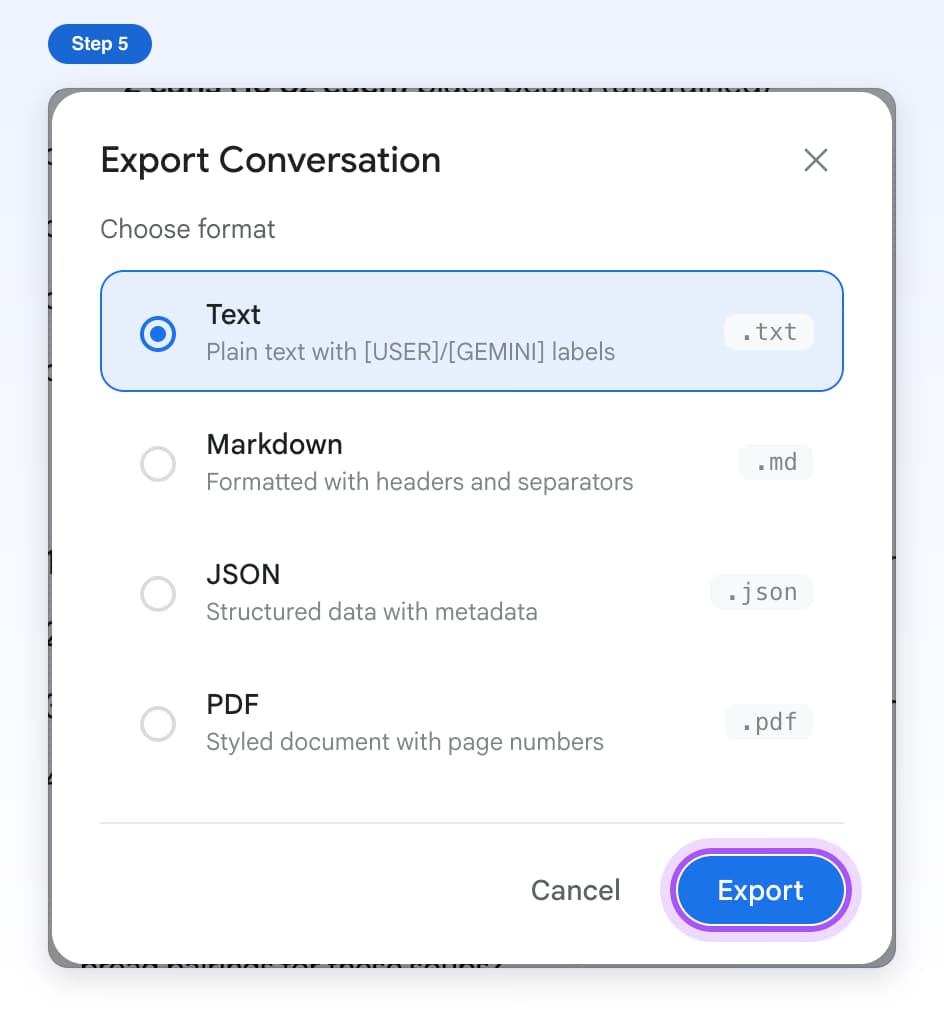Select the Text format radio button
This screenshot has width=944, height=1016.
[158, 334]
